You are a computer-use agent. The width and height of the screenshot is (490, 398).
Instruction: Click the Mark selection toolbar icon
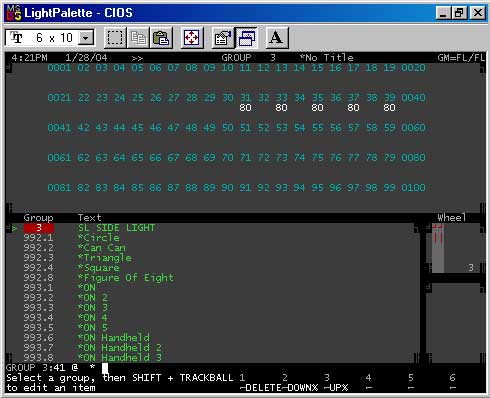[115, 38]
